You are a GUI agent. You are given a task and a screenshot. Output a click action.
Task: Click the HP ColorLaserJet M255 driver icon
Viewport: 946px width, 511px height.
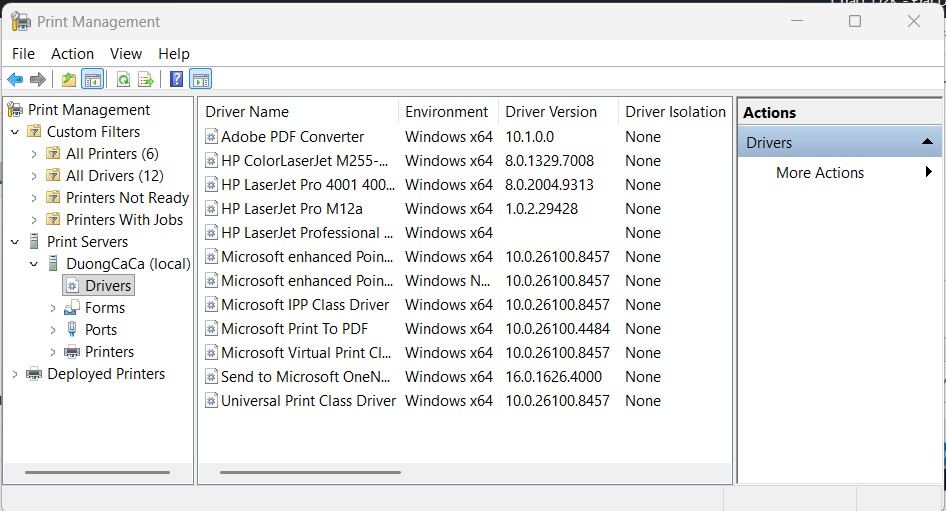(211, 161)
